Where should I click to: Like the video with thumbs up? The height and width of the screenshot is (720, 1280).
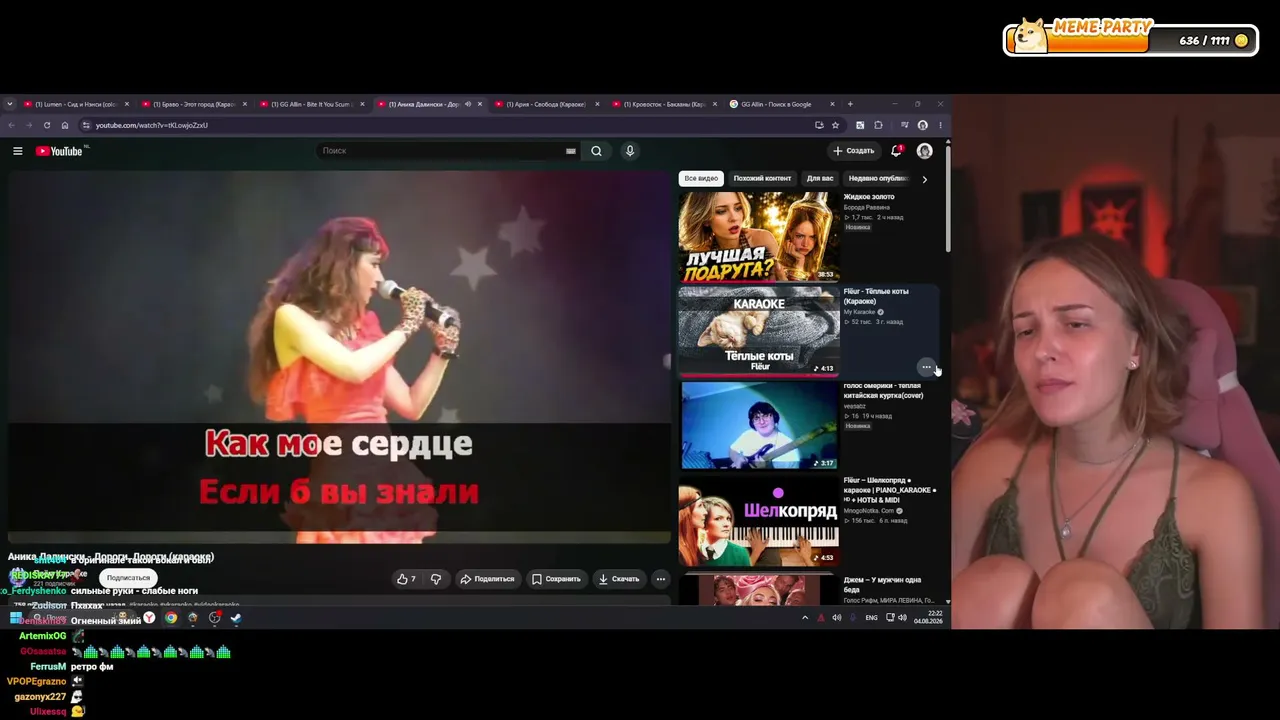point(406,579)
